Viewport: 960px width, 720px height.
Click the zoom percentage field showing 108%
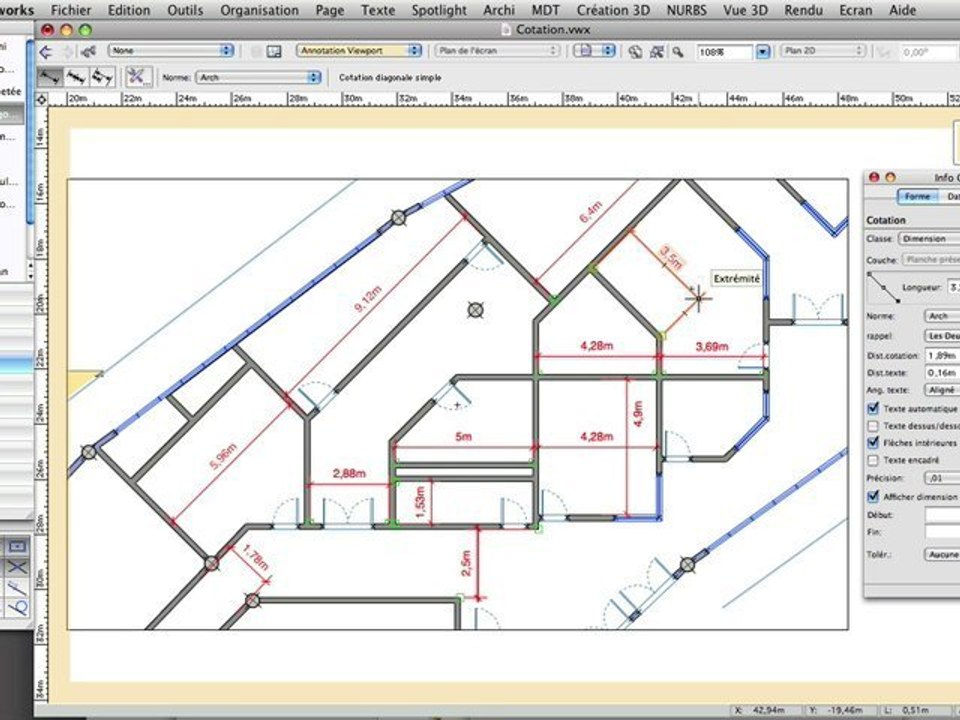coord(725,52)
